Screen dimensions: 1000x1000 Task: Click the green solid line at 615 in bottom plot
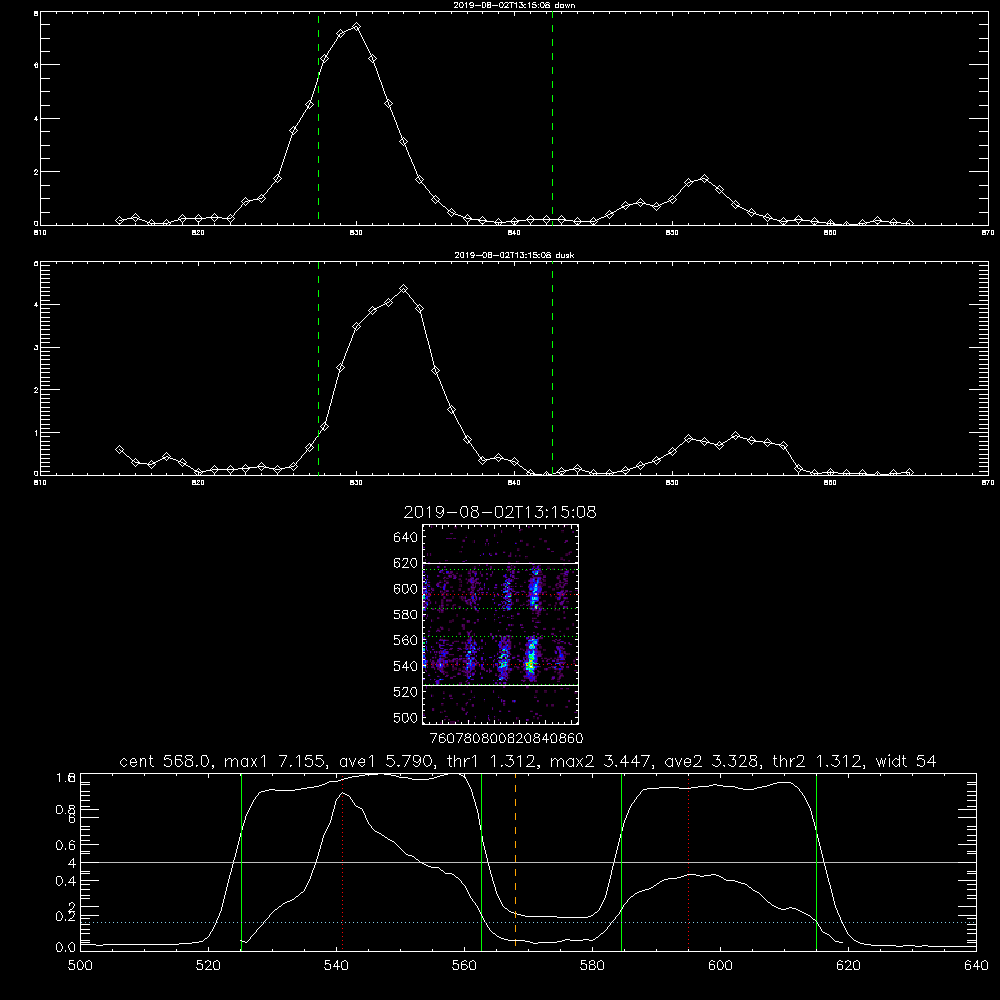click(816, 861)
